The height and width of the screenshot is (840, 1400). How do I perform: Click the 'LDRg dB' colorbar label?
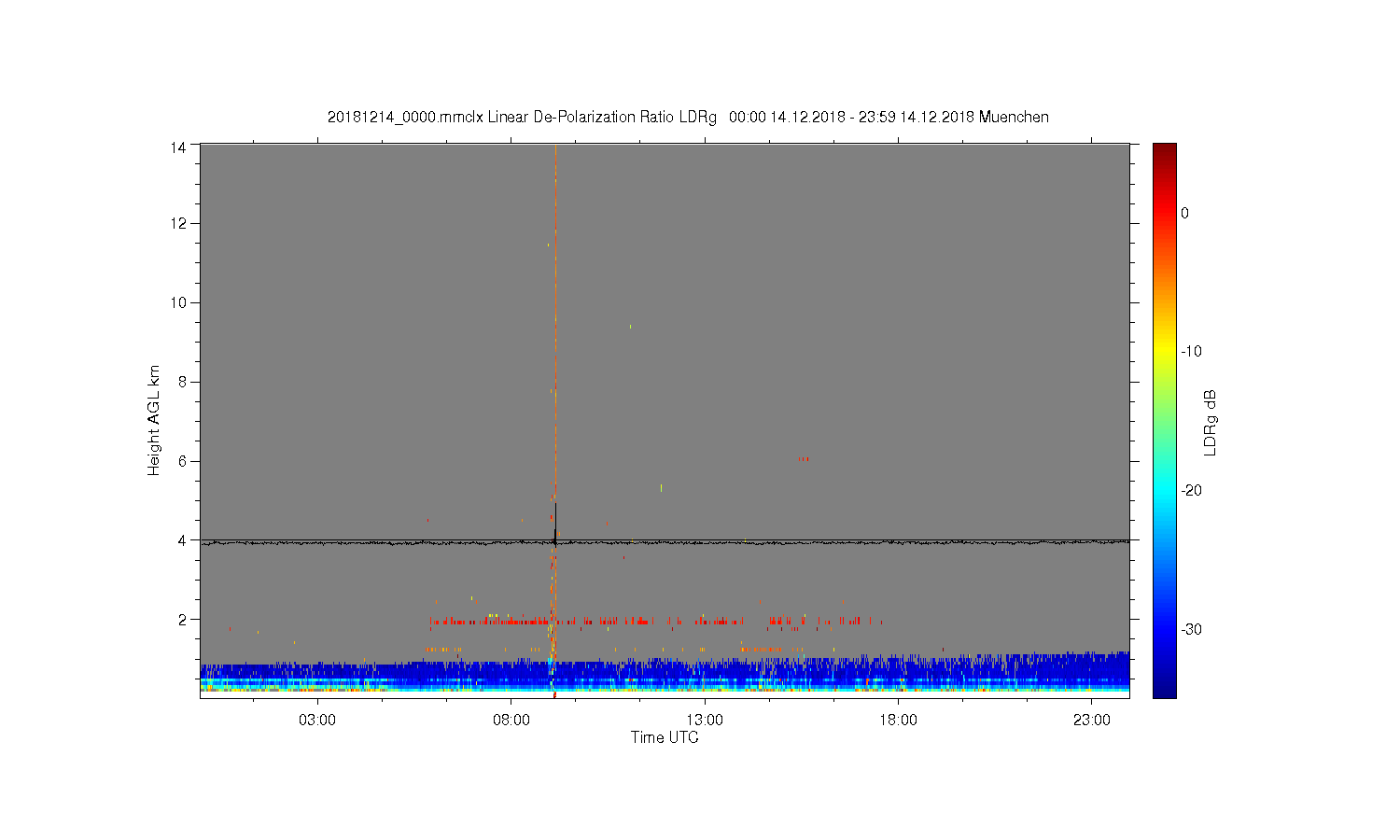pyautogui.click(x=1210, y=422)
